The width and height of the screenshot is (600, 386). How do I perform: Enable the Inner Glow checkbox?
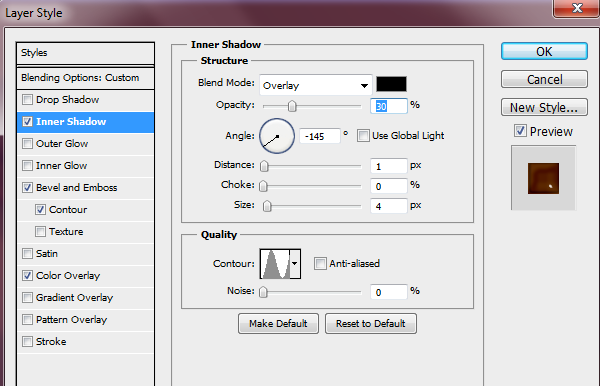(x=28, y=166)
